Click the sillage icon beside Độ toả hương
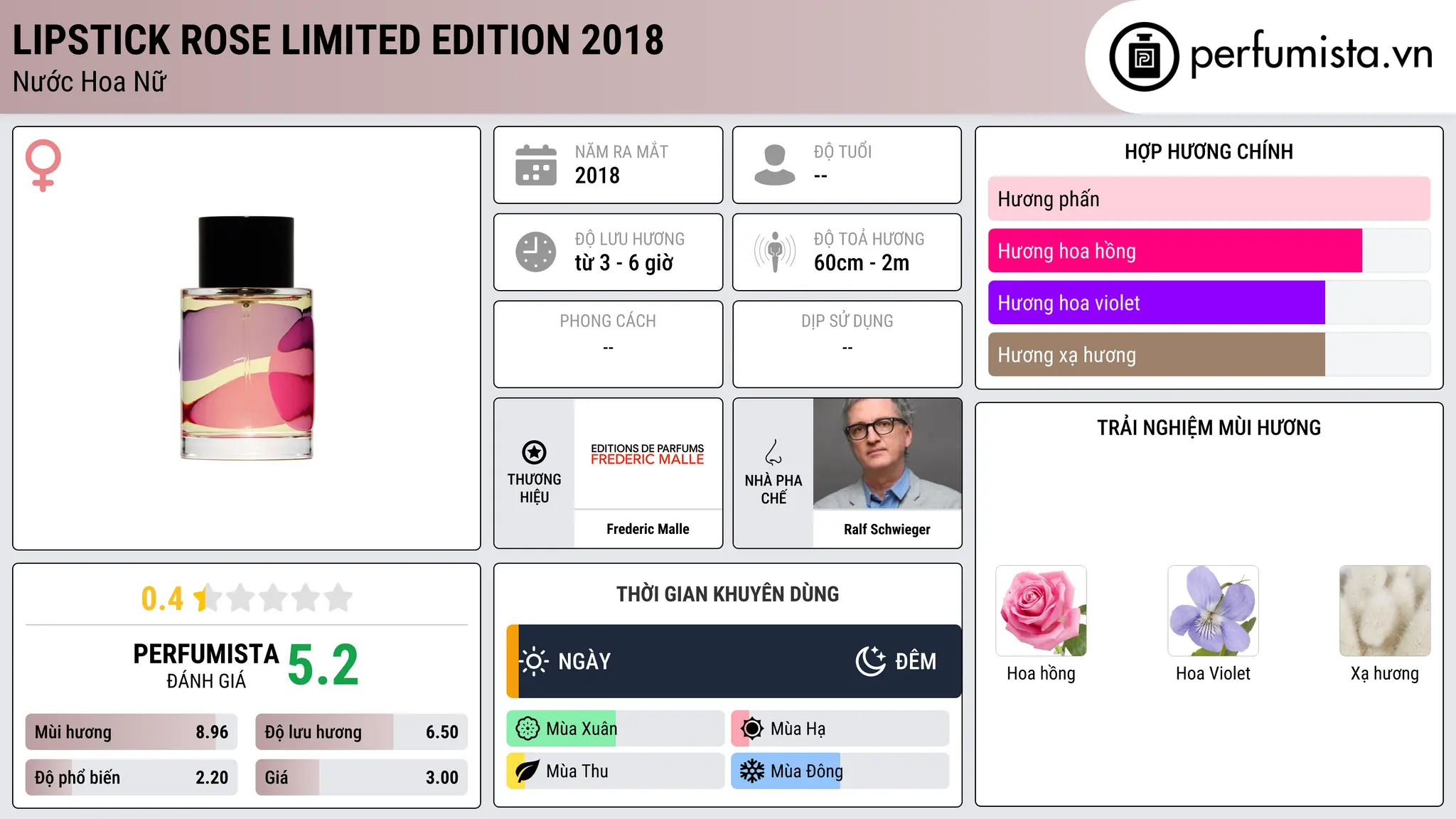 [775, 252]
